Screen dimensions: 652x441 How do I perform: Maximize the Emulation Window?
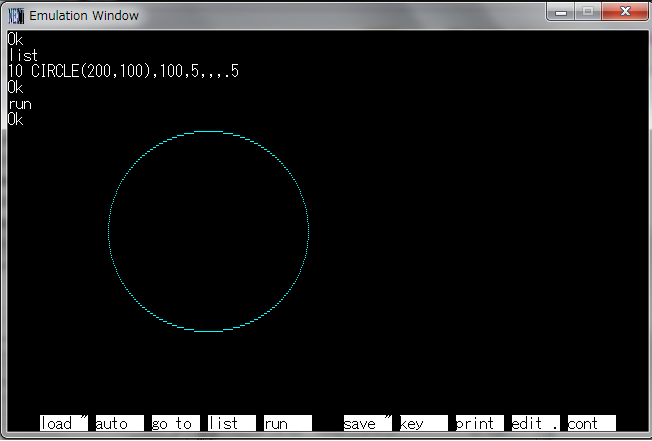587,12
